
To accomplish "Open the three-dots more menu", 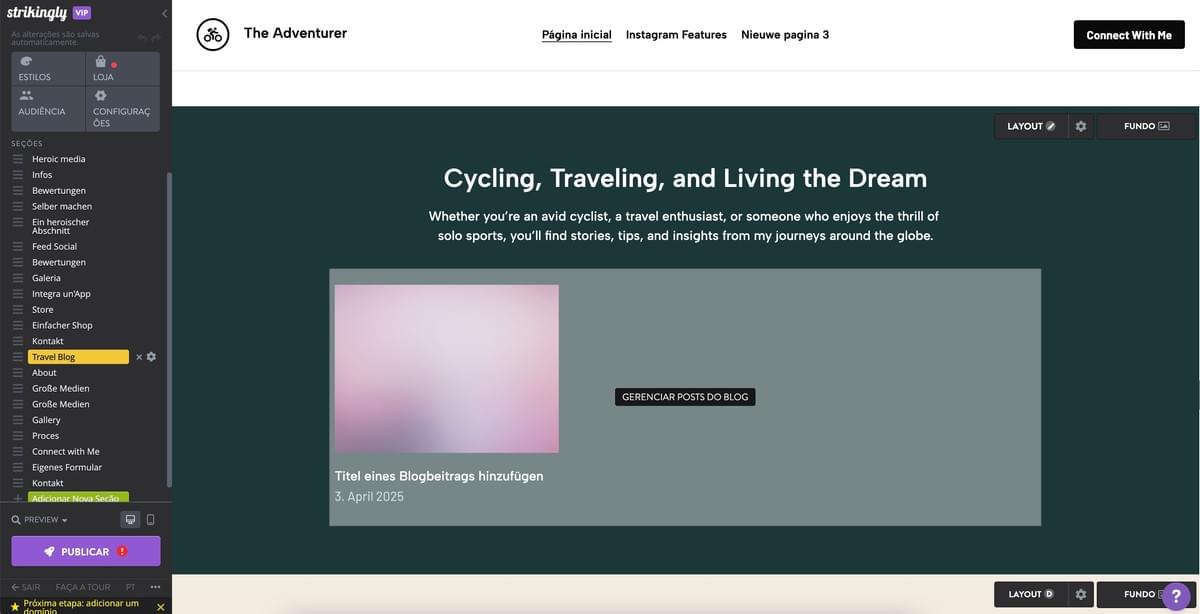I will click(x=155, y=587).
